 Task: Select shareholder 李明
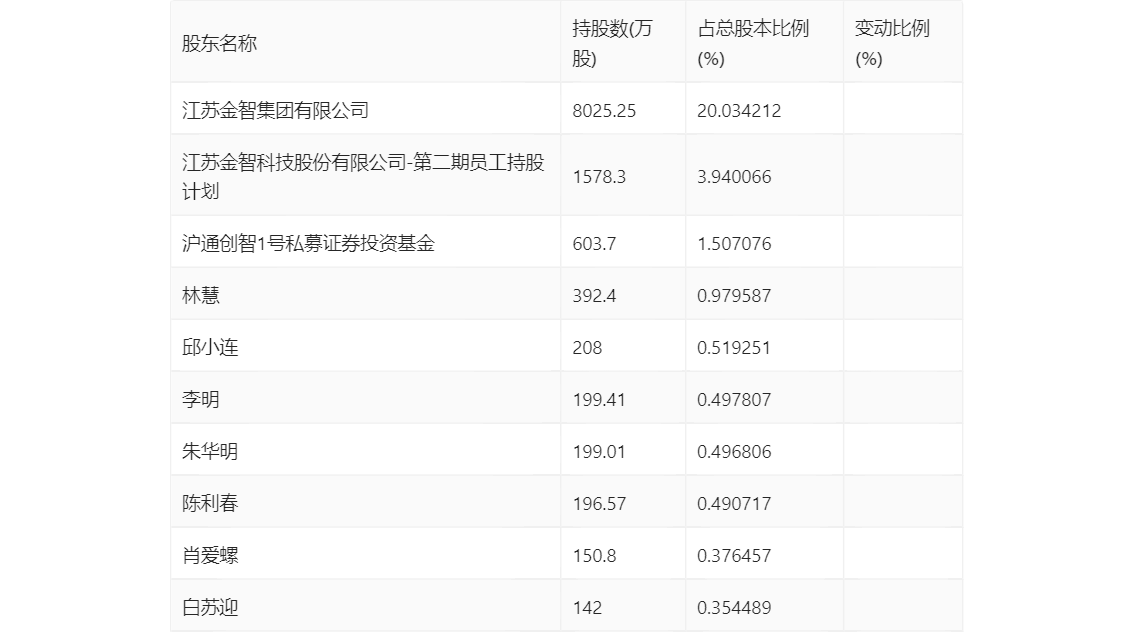point(200,400)
